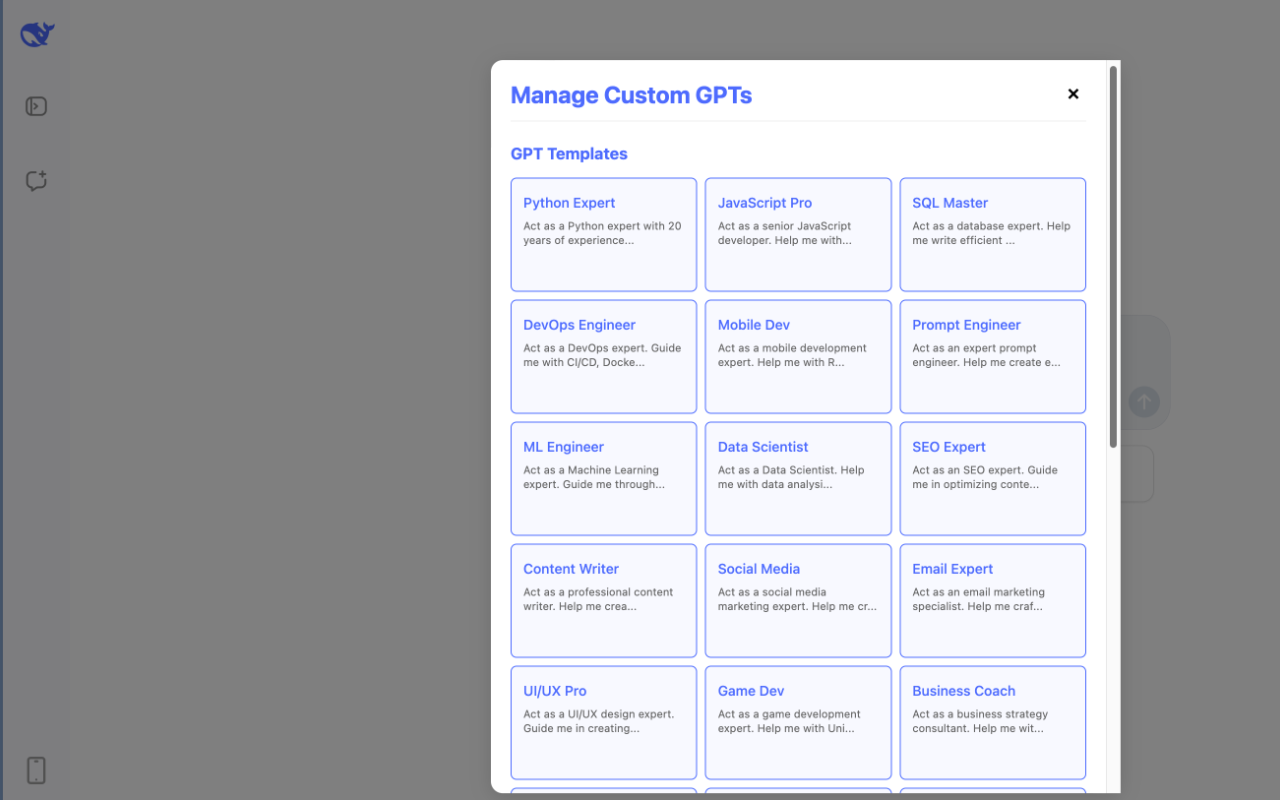Select the Mobile Dev template card
Image resolution: width=1280 pixels, height=800 pixels.
797,356
